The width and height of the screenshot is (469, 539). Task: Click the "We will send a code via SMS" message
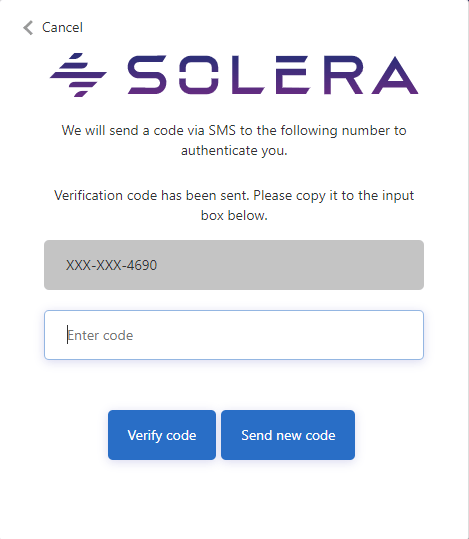(234, 140)
